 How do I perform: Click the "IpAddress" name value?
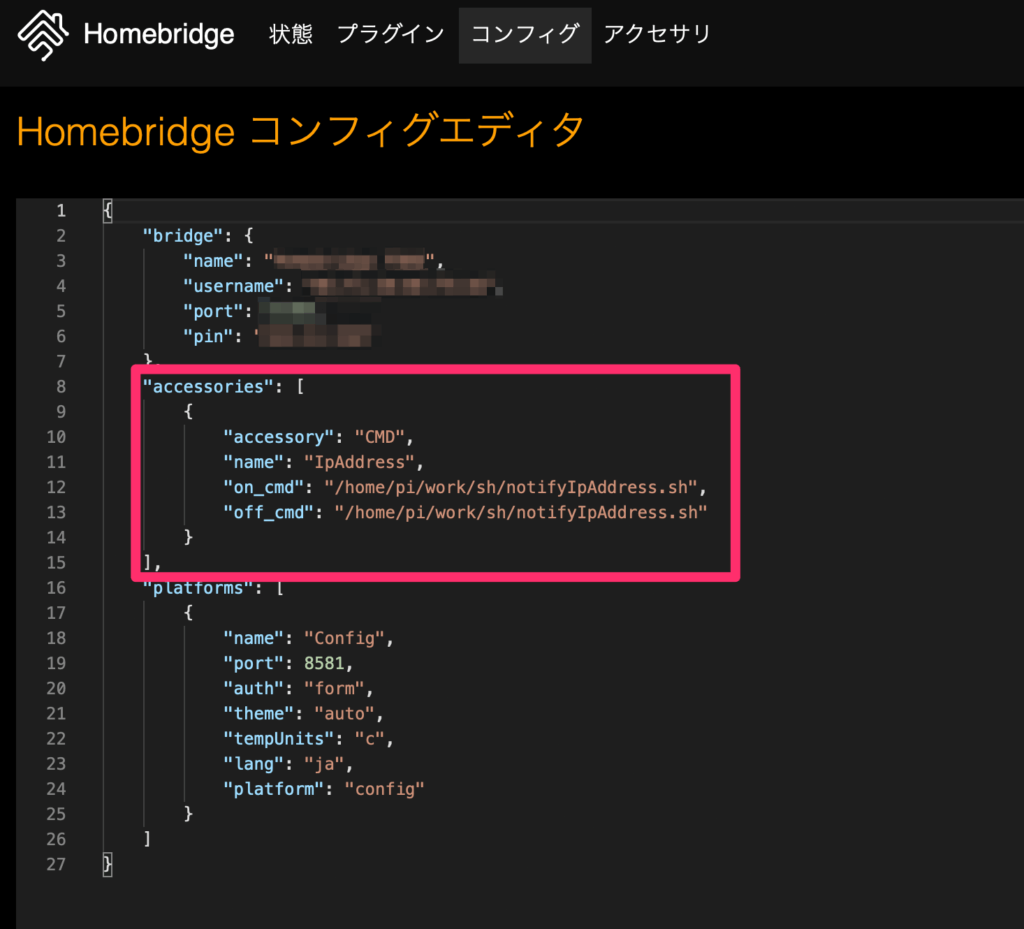click(x=360, y=462)
